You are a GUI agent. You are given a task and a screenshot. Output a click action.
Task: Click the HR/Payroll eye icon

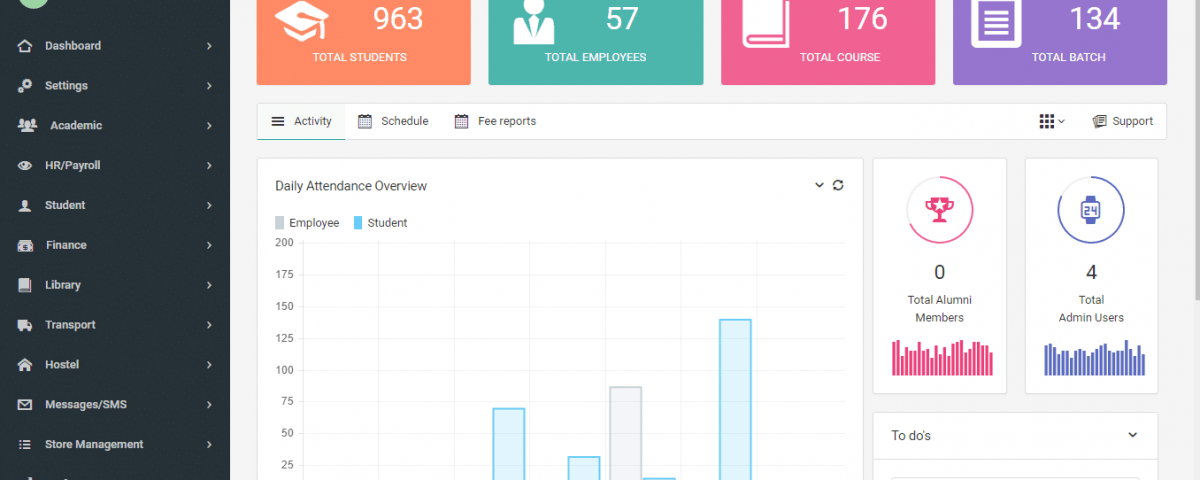point(25,166)
